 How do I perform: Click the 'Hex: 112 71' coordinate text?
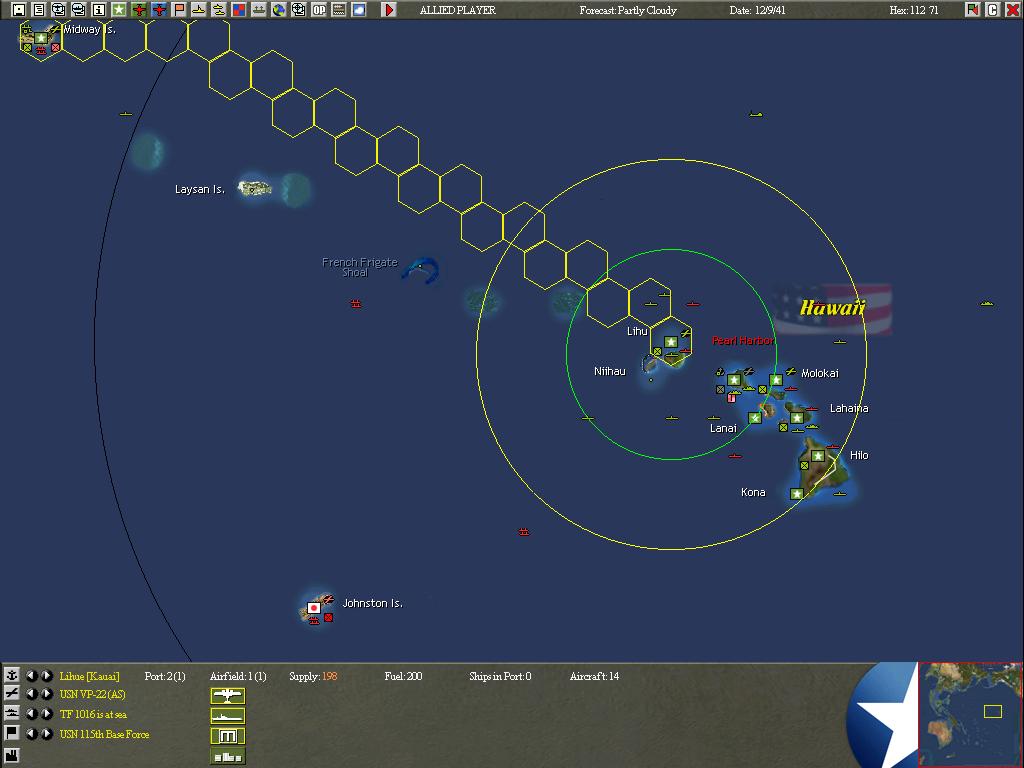(914, 10)
